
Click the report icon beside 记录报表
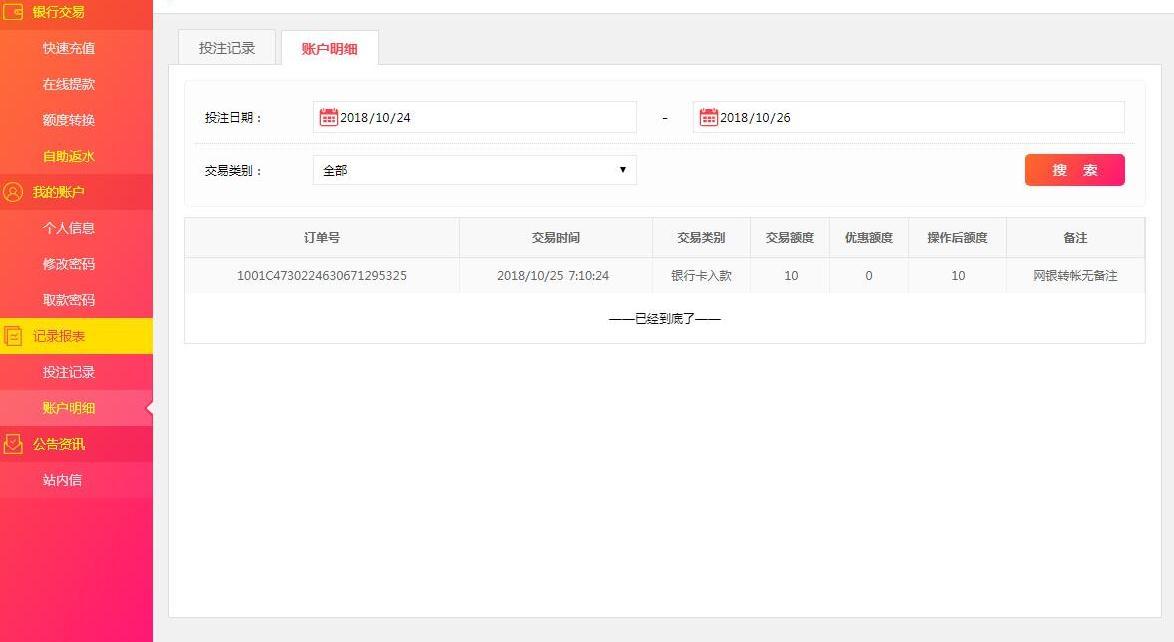(x=13, y=336)
